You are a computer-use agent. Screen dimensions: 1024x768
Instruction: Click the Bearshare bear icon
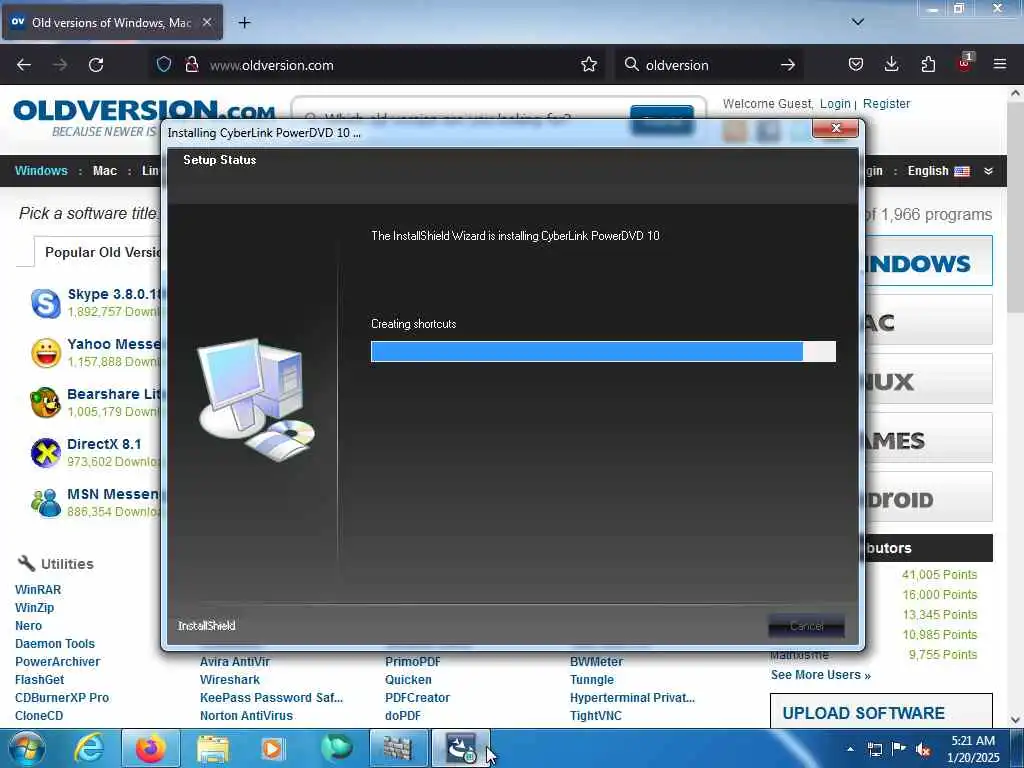pos(45,402)
